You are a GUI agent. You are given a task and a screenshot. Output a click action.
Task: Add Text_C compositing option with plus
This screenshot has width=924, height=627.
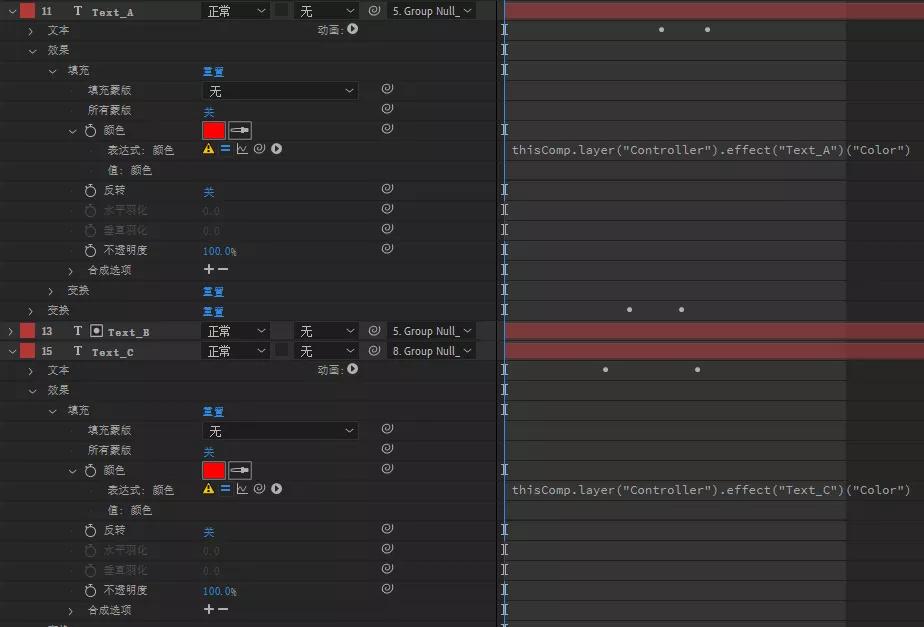tap(209, 609)
